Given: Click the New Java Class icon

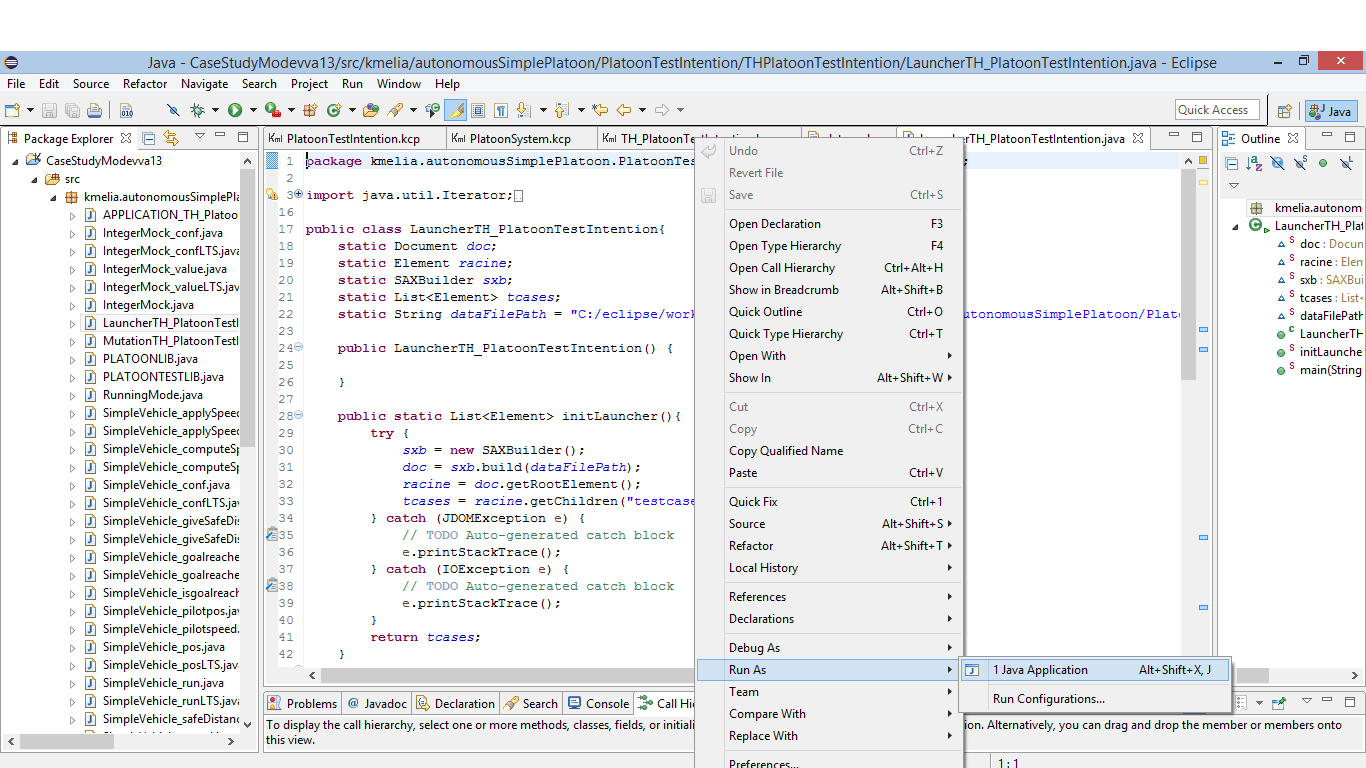Looking at the screenshot, I should point(334,110).
